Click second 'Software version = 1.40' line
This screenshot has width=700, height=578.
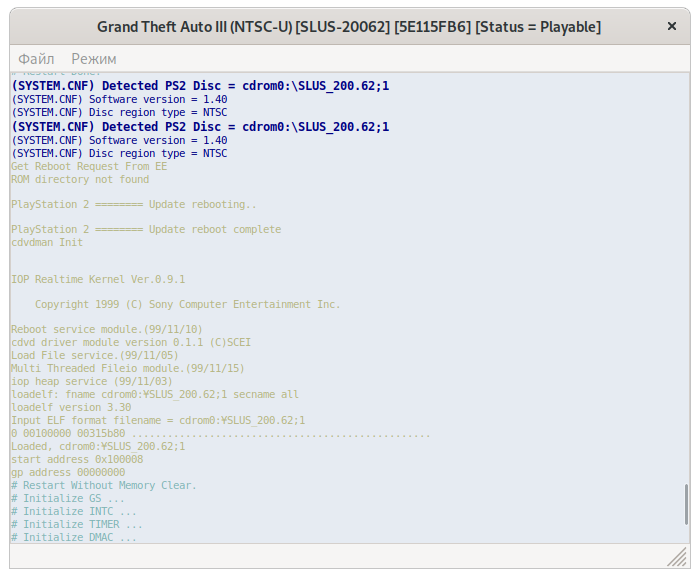click(119, 140)
